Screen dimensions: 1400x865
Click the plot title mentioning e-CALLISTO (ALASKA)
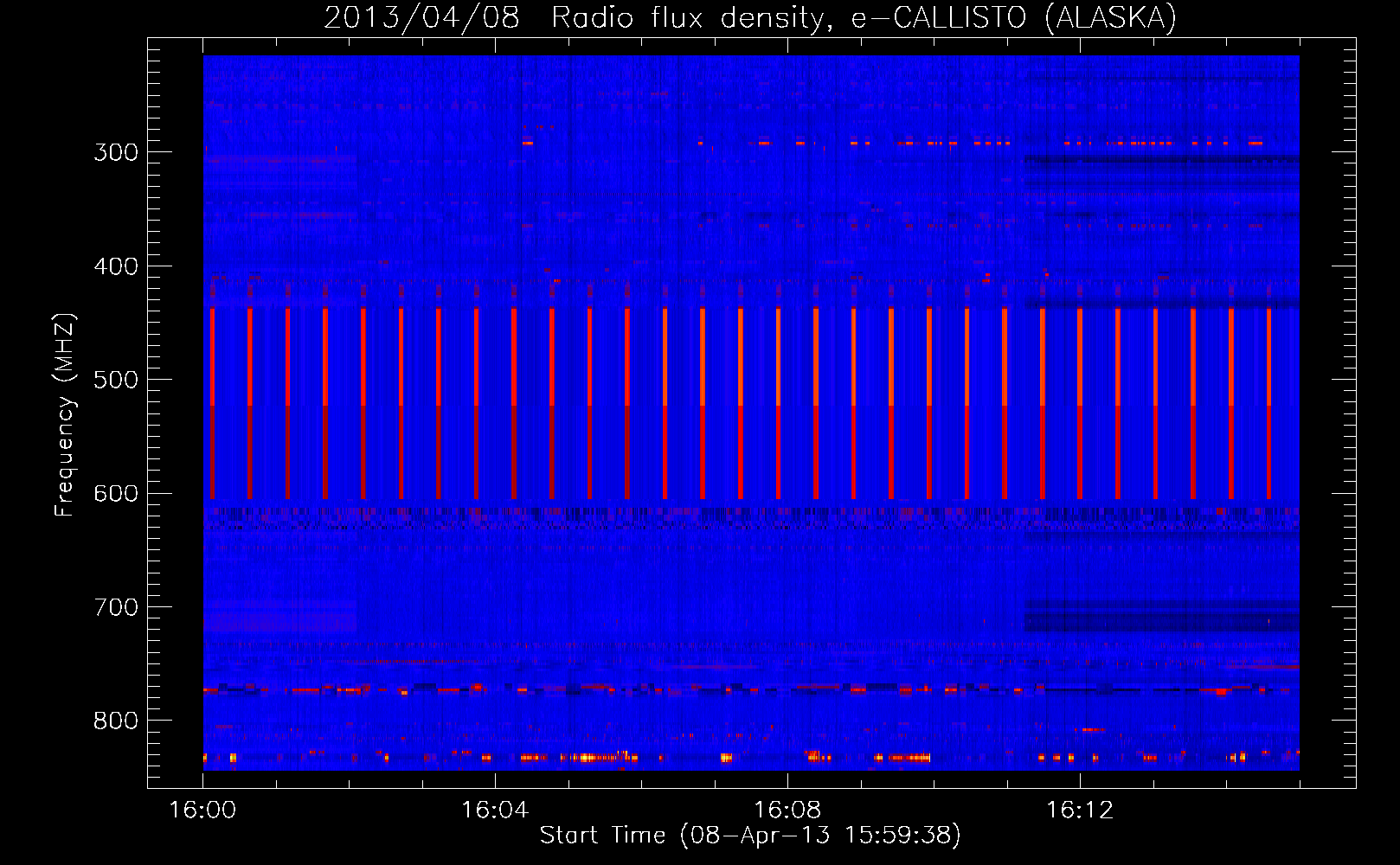750,17
